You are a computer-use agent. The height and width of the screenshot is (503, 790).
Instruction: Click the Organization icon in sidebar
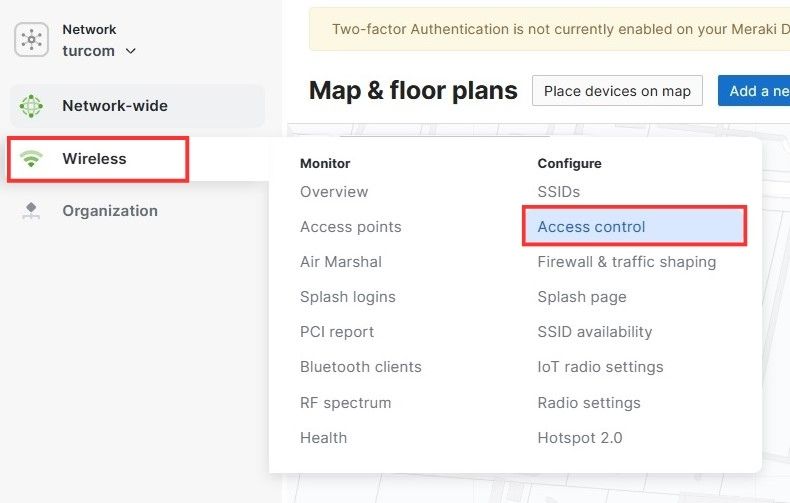[x=32, y=211]
